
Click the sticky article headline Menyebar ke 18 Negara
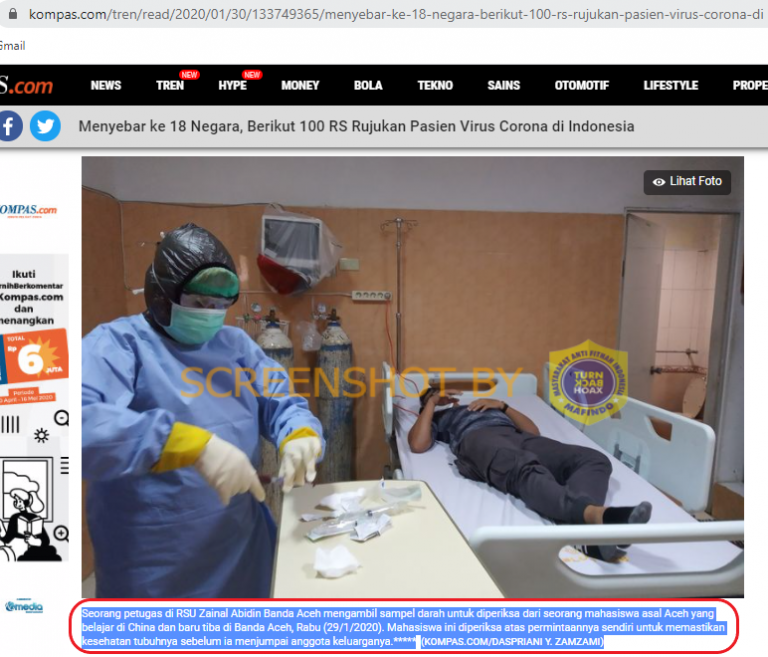coord(356,126)
